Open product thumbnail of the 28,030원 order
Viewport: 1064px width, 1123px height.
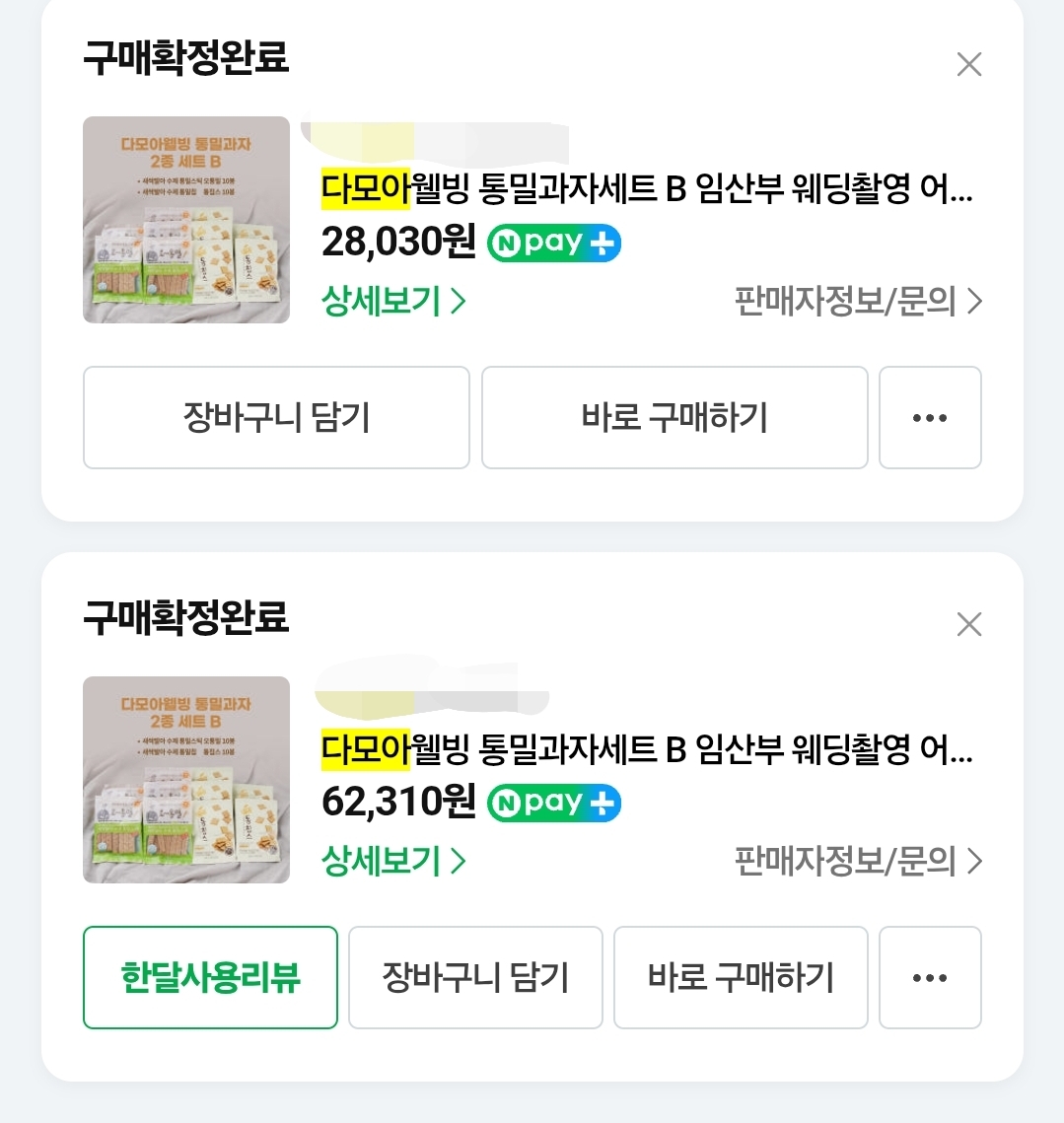point(186,220)
